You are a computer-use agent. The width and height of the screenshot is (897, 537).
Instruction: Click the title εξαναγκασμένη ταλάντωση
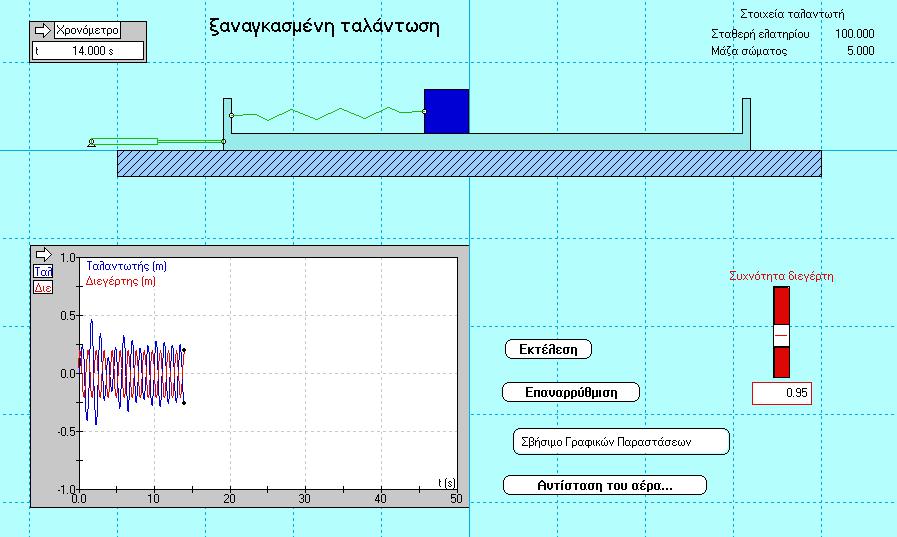[324, 26]
